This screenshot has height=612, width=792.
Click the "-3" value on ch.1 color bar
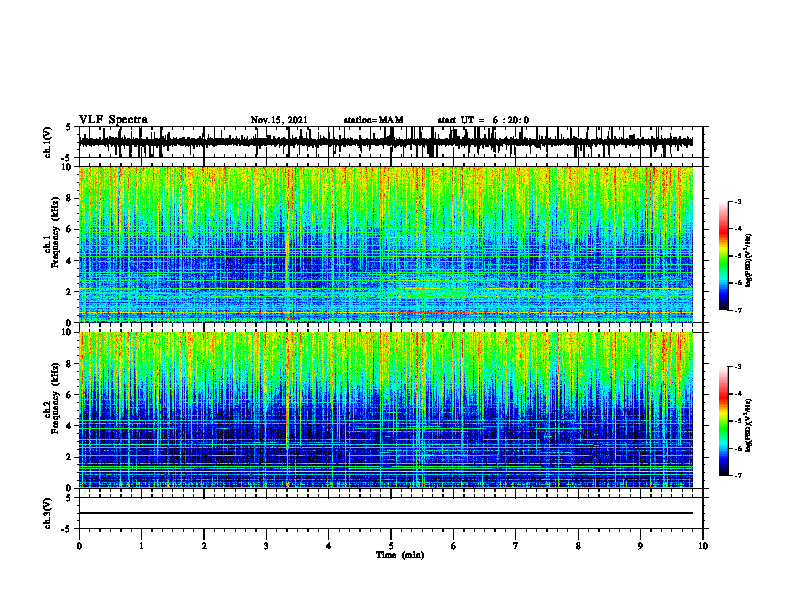pos(737,201)
